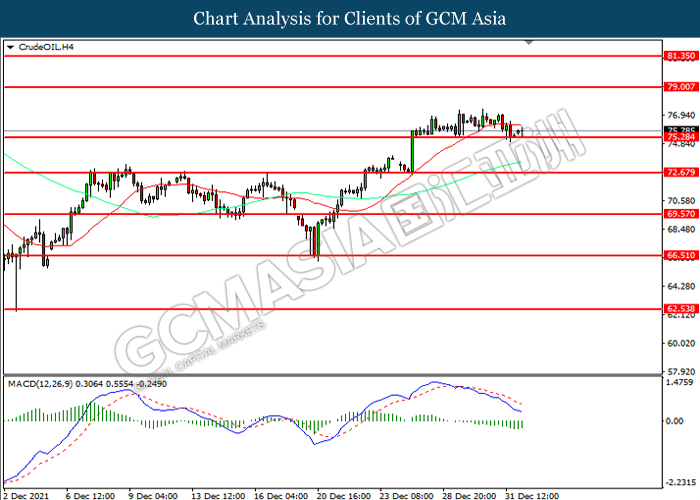The height and width of the screenshot is (500, 700).
Task: Select the 64.280 axis price value
Action: (x=681, y=286)
